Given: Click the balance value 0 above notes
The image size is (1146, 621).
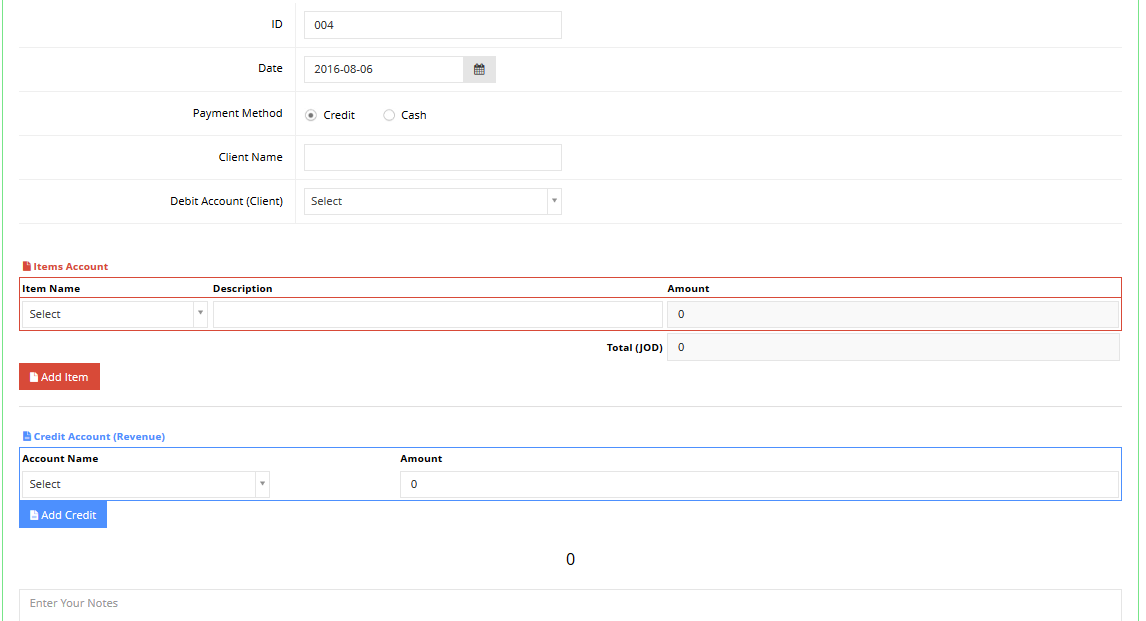Looking at the screenshot, I should click(x=570, y=560).
